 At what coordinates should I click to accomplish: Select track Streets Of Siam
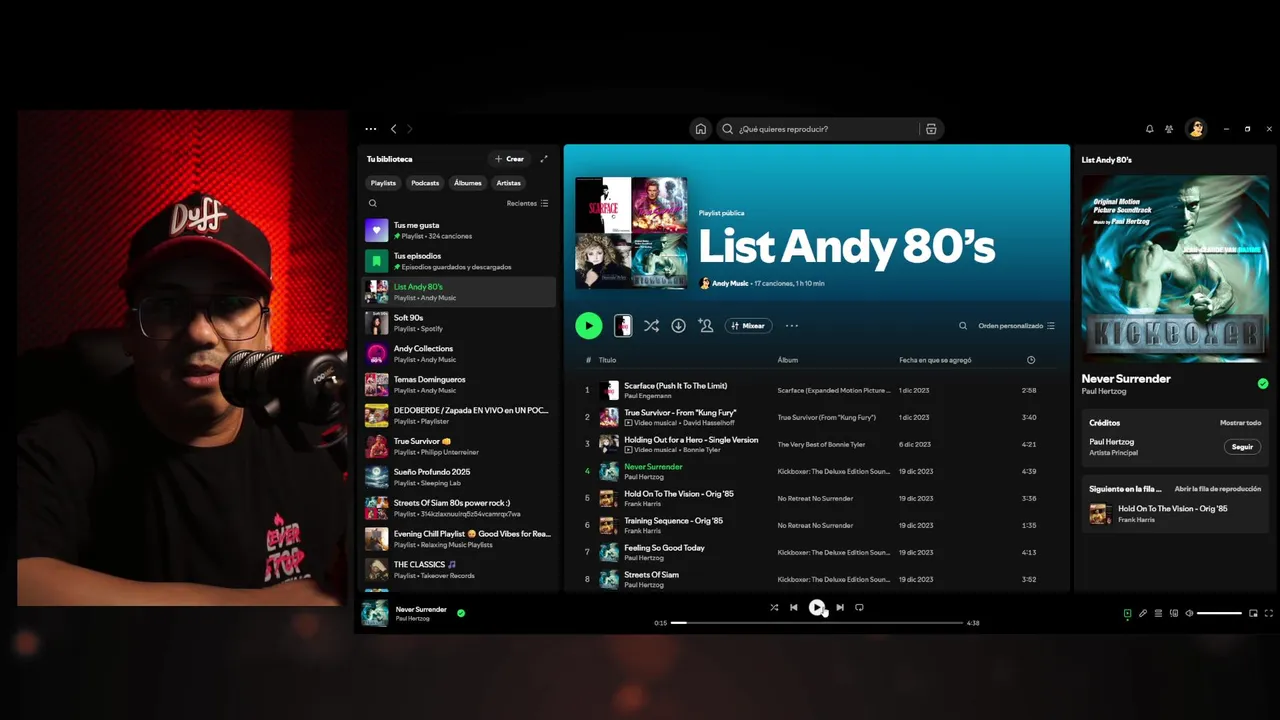click(x=816, y=579)
